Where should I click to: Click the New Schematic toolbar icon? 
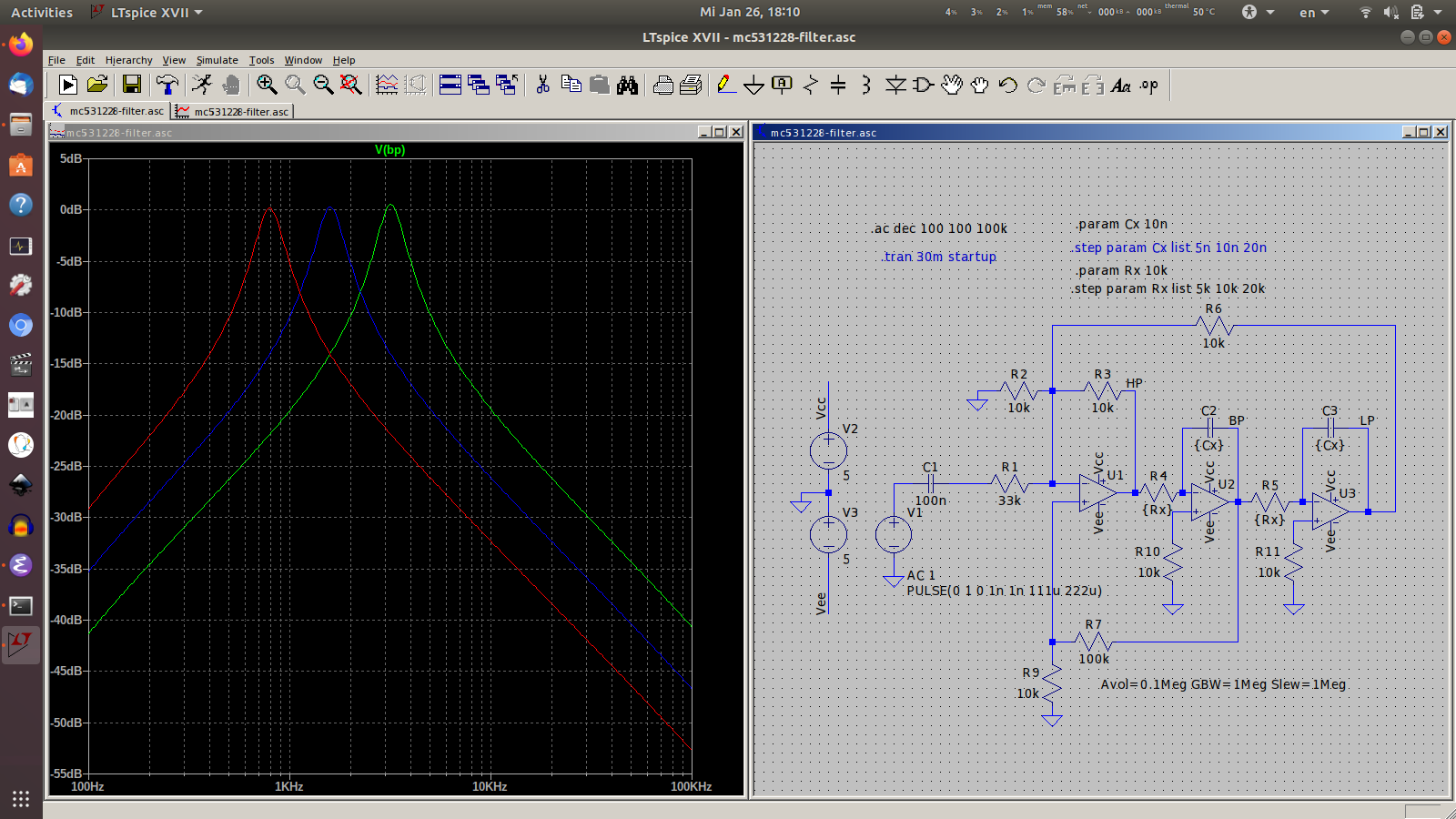(68, 85)
